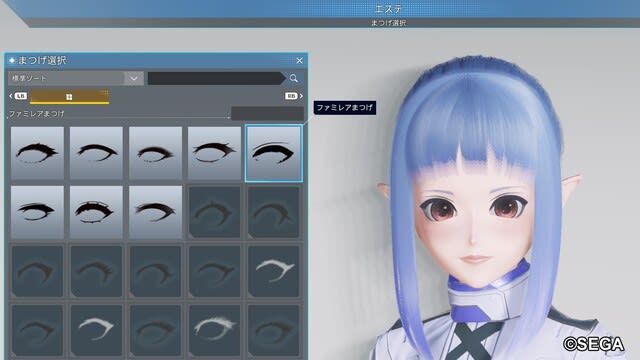Click the dark box right of item name

(x=267, y=113)
